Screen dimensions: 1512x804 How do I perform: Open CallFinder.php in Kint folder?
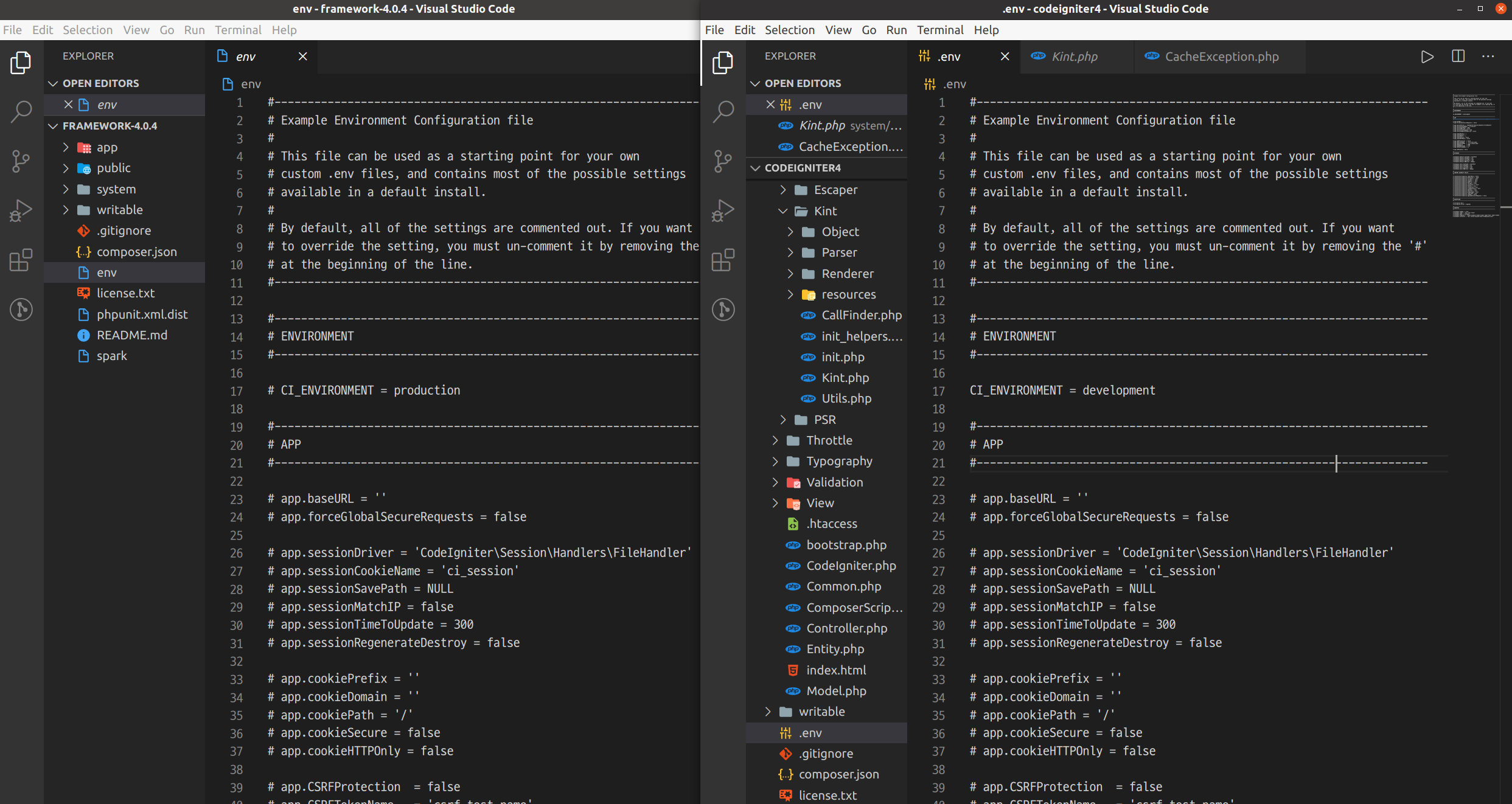coord(826,315)
